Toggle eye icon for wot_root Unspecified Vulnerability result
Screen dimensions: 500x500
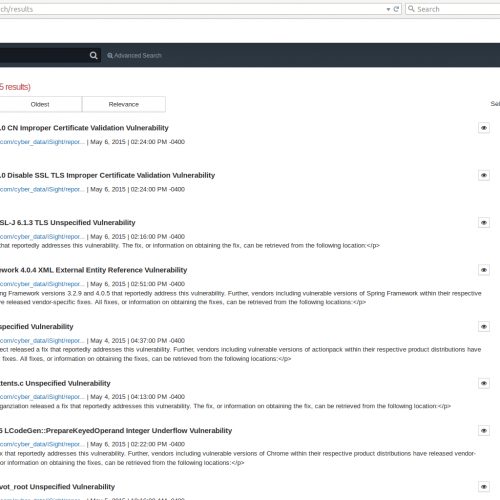click(x=484, y=487)
